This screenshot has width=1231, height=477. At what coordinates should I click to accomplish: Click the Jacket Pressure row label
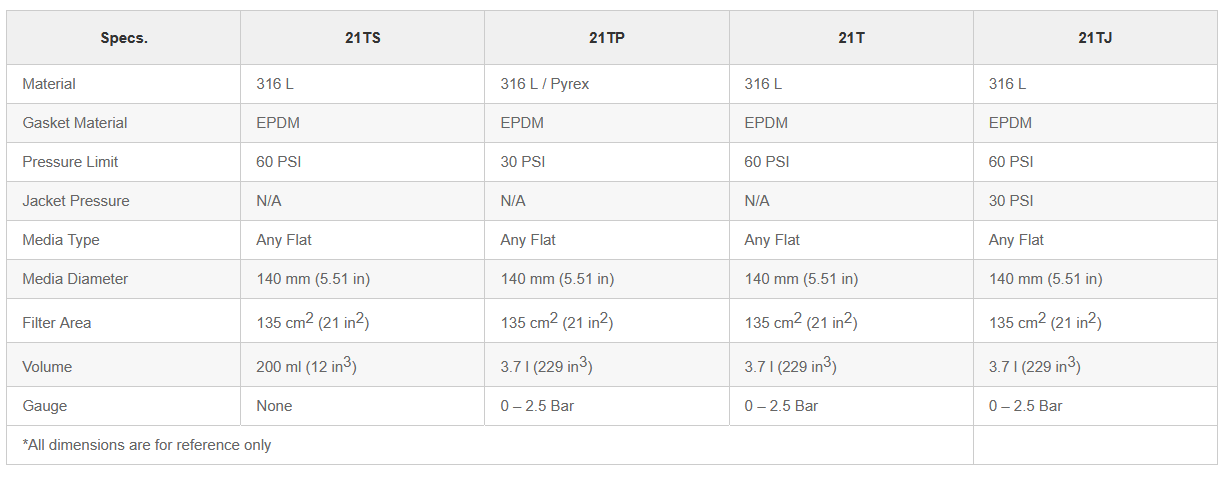point(76,201)
